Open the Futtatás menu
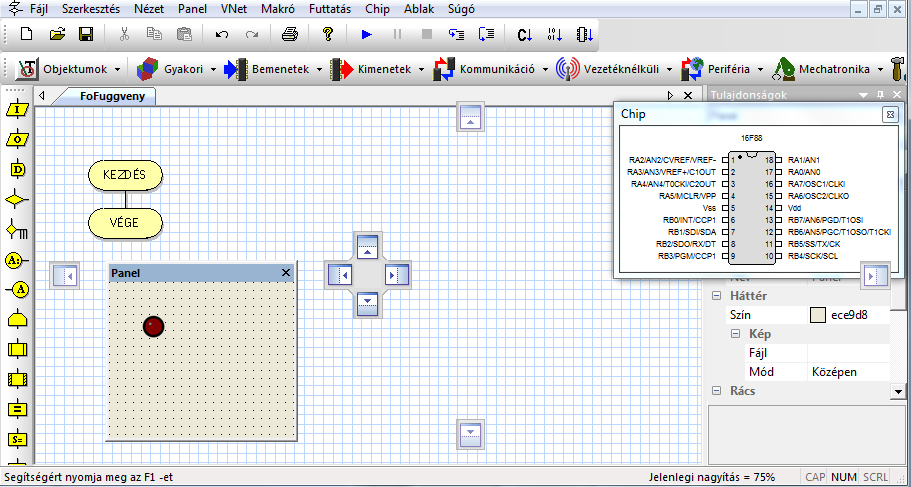Image resolution: width=911 pixels, height=487 pixels. 330,9
